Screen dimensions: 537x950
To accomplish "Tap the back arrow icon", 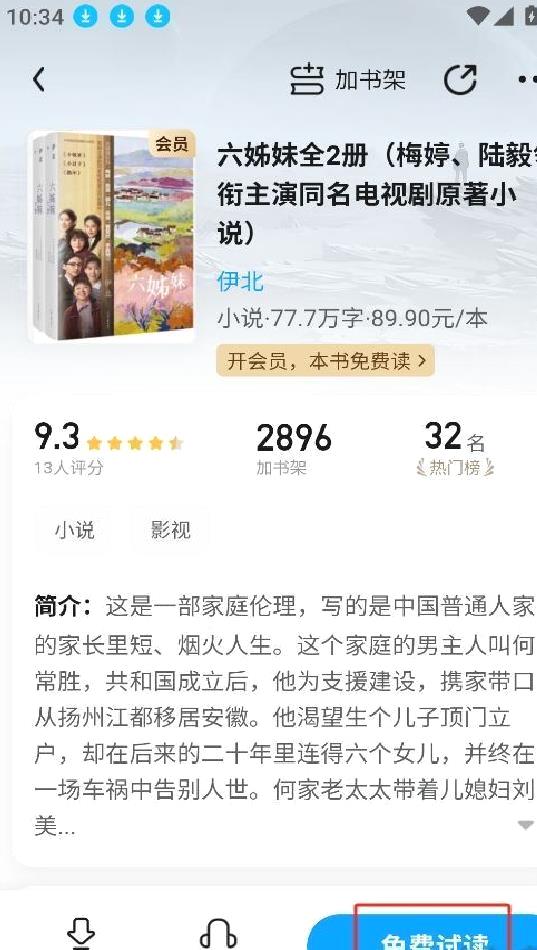I will pos(39,79).
